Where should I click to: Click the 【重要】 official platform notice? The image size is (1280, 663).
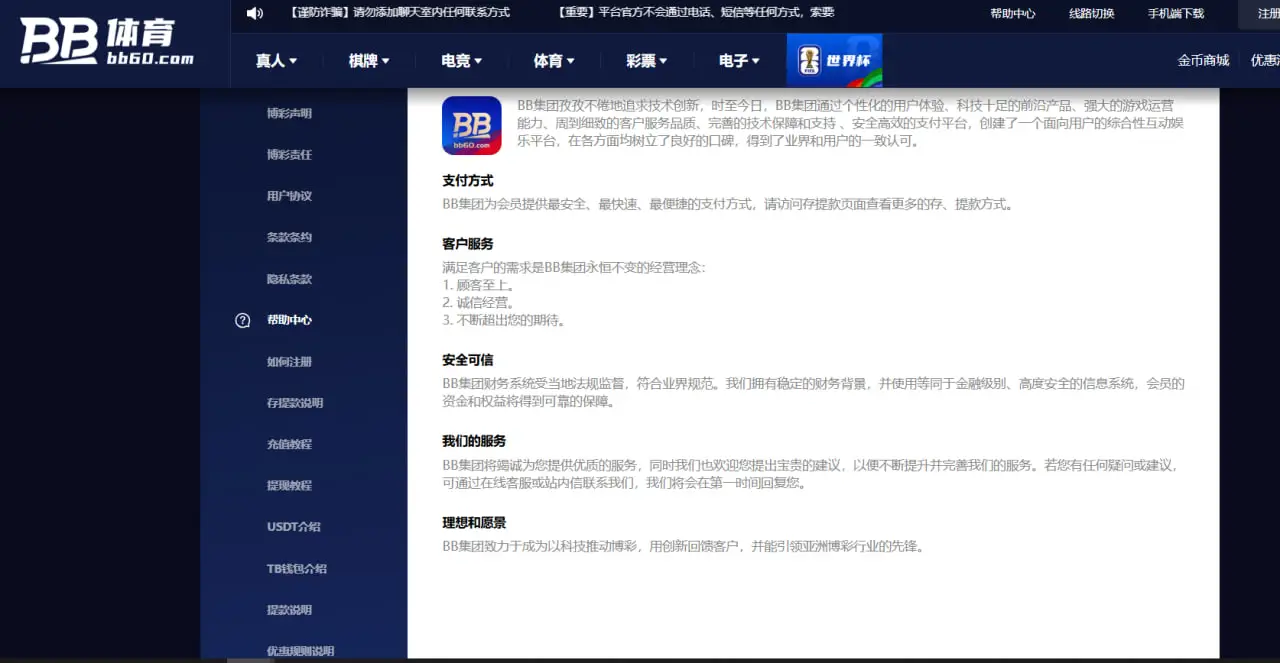tap(696, 13)
